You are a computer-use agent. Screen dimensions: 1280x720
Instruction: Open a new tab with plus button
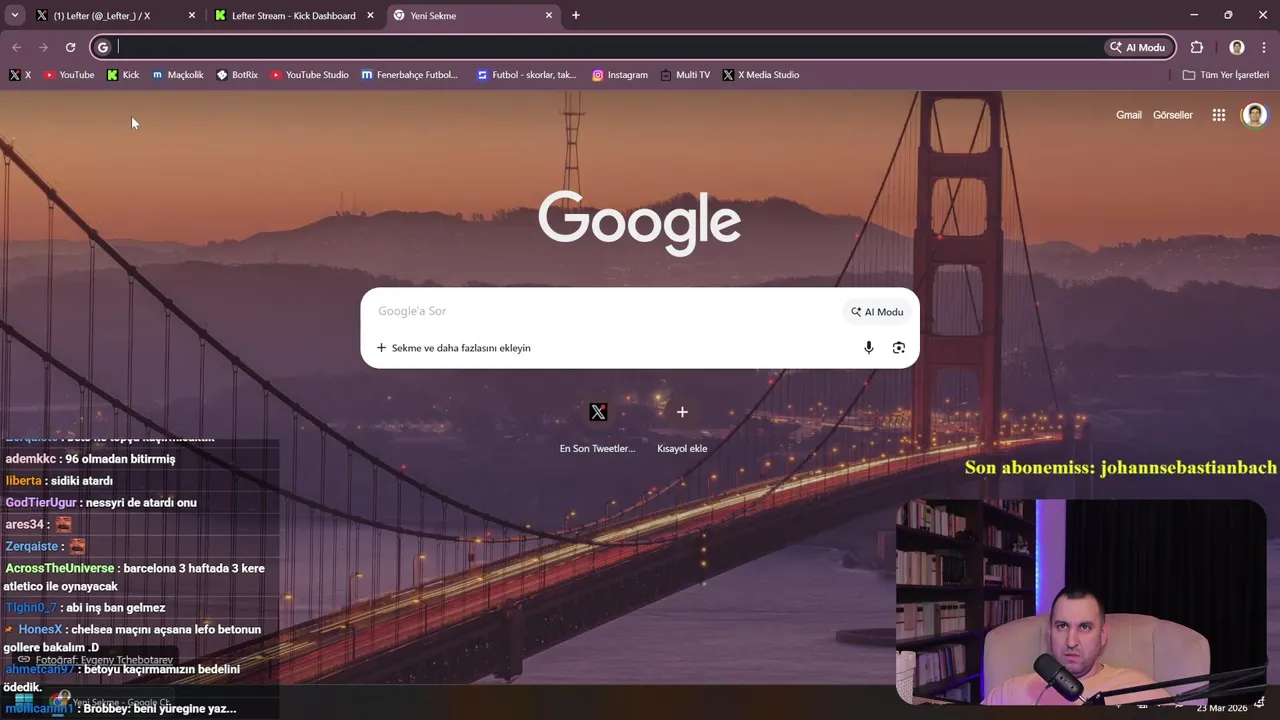point(576,15)
